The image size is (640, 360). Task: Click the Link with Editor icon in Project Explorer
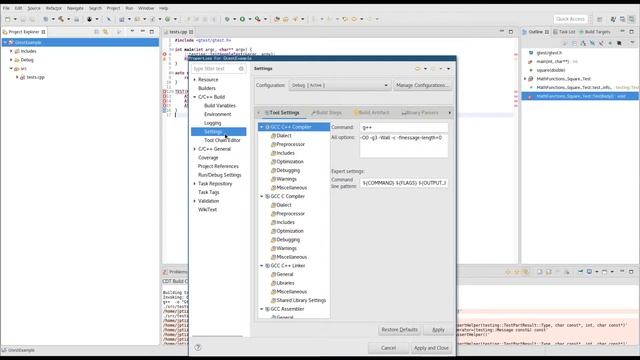(x=105, y=32)
